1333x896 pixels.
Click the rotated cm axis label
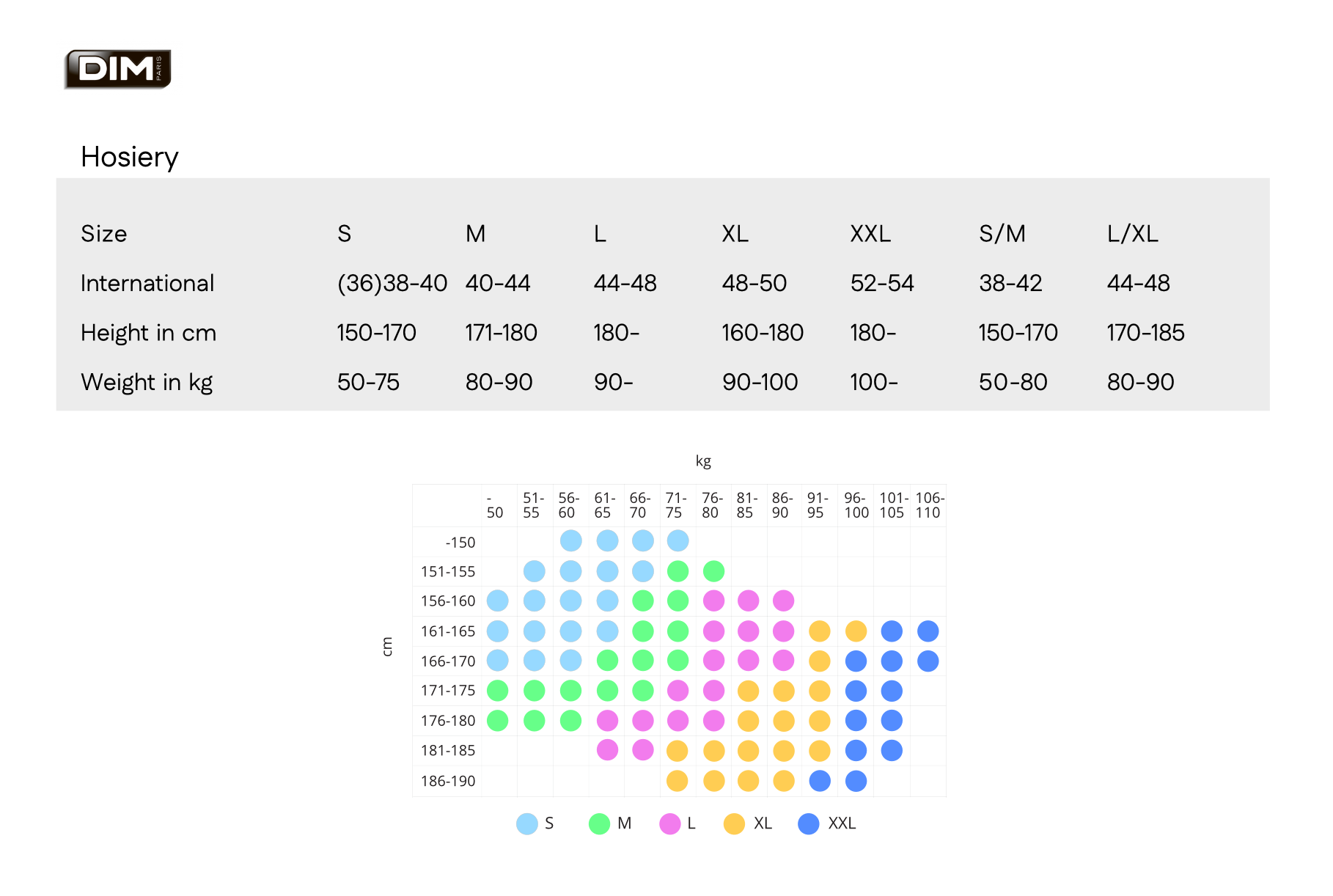tap(387, 646)
